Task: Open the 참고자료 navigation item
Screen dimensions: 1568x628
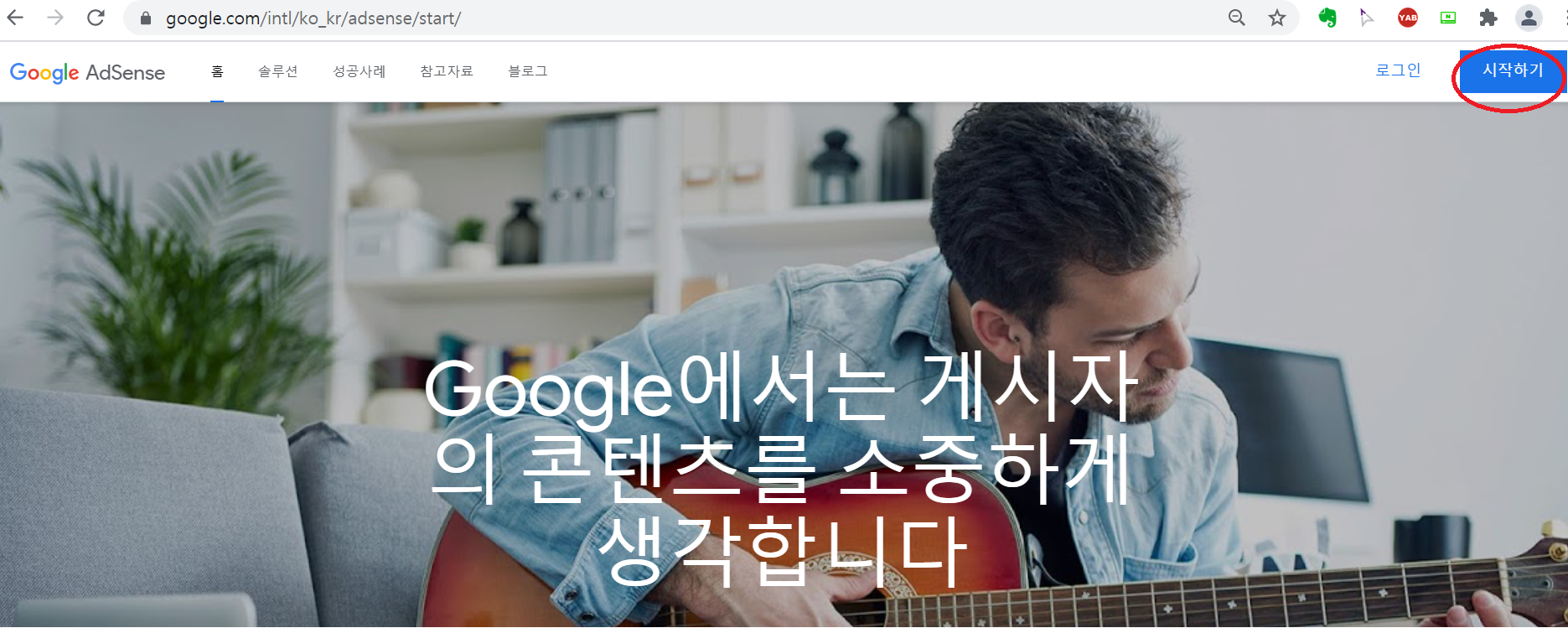Action: [x=447, y=71]
